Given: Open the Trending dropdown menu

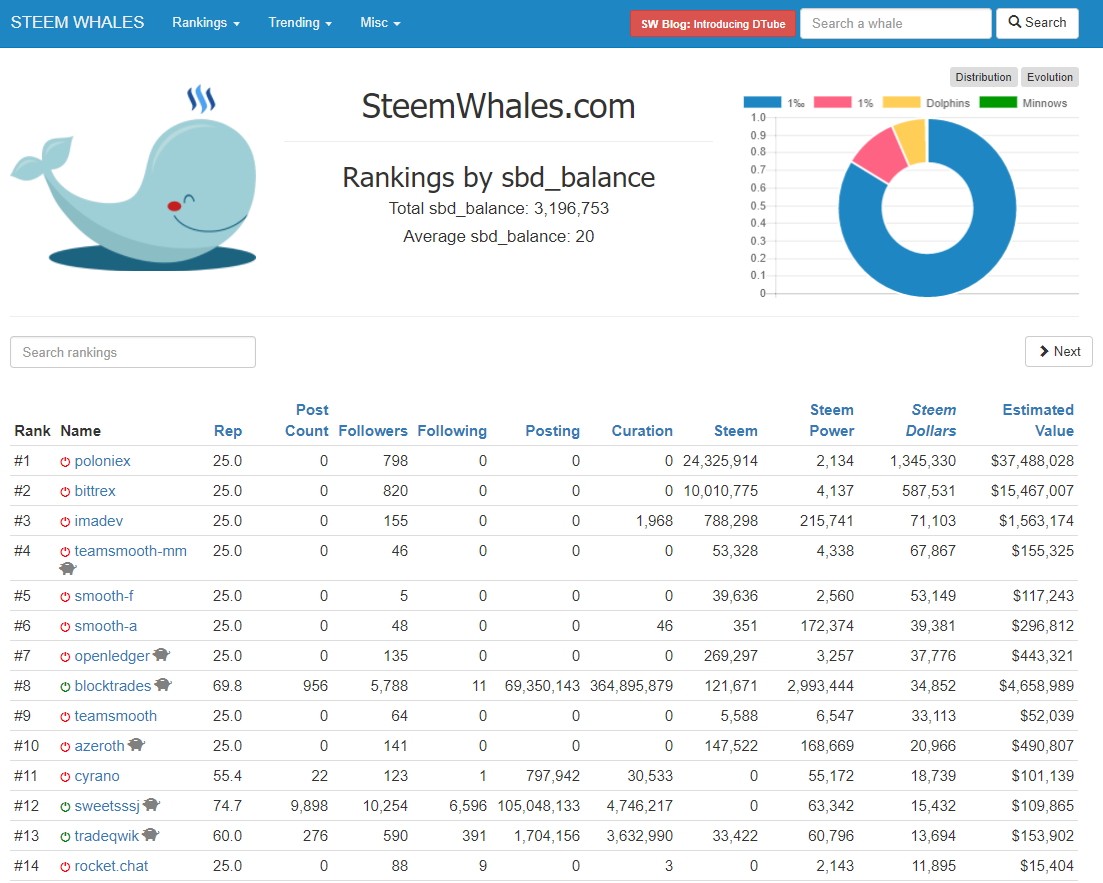Looking at the screenshot, I should coord(300,23).
